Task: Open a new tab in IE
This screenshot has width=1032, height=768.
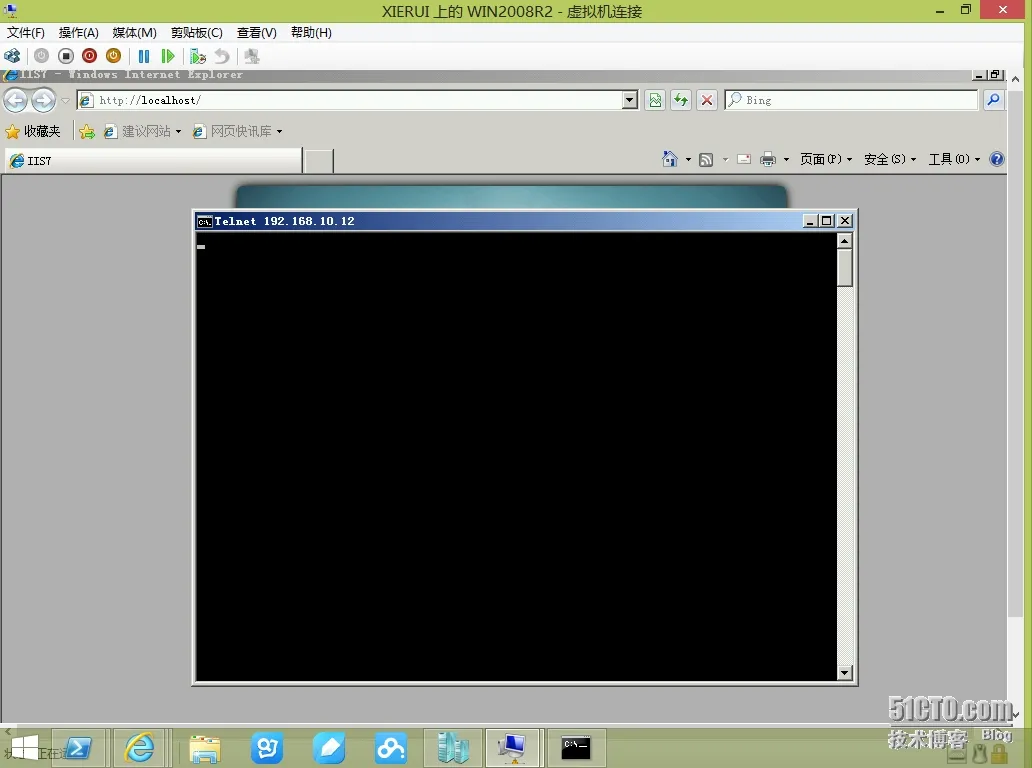Action: (319, 161)
